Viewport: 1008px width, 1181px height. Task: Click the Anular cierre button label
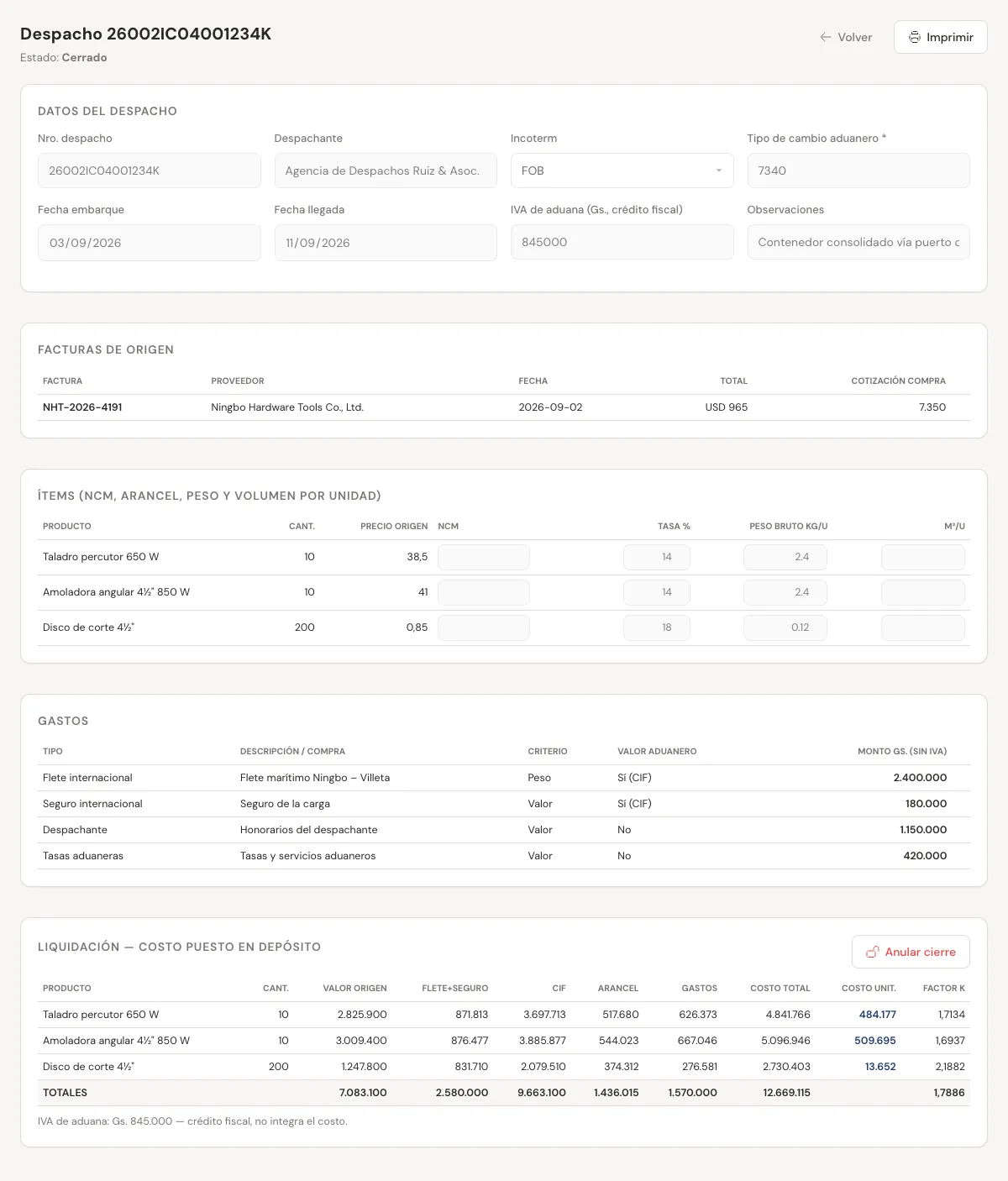pos(920,952)
